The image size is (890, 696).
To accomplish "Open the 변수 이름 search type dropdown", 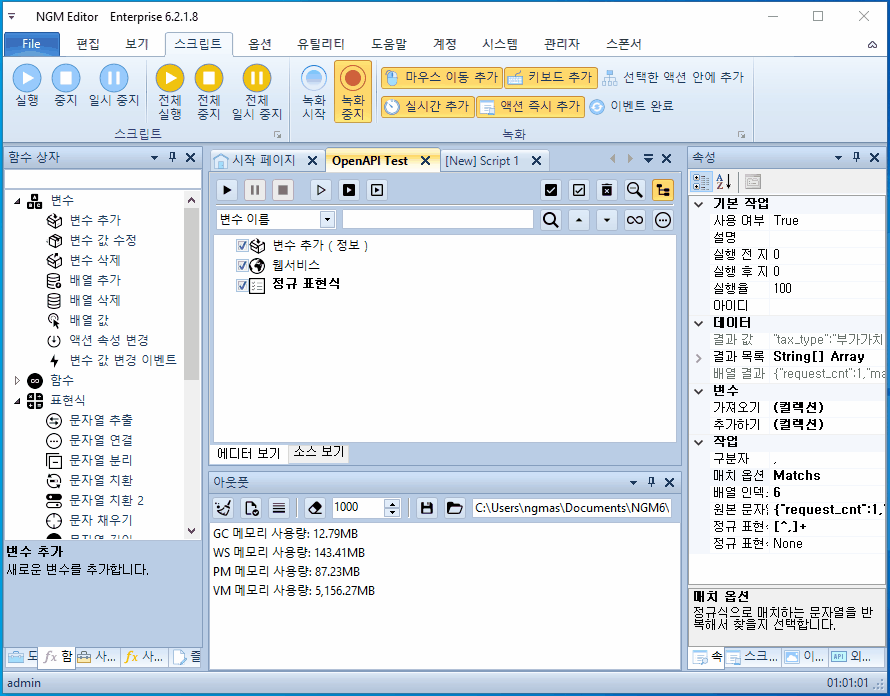I will [327, 220].
